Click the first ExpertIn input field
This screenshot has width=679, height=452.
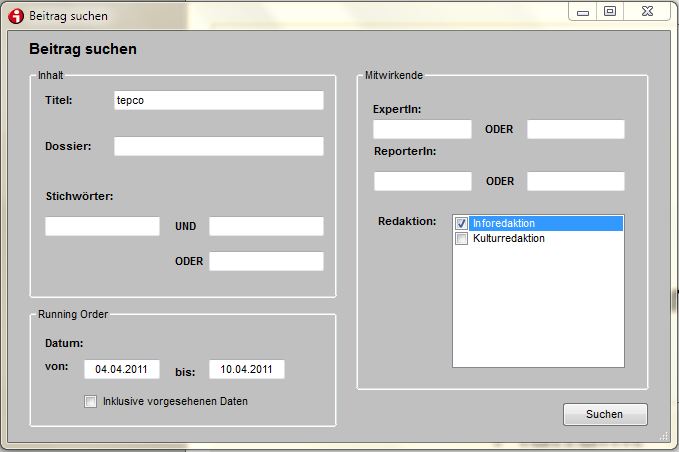point(422,129)
